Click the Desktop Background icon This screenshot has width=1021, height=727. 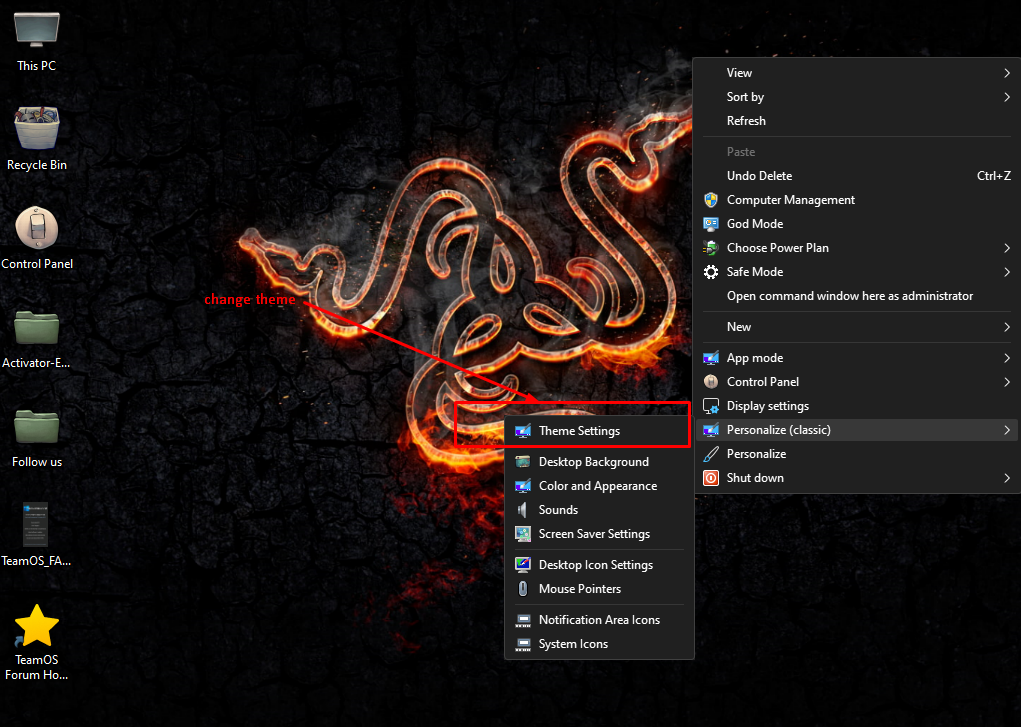point(523,462)
